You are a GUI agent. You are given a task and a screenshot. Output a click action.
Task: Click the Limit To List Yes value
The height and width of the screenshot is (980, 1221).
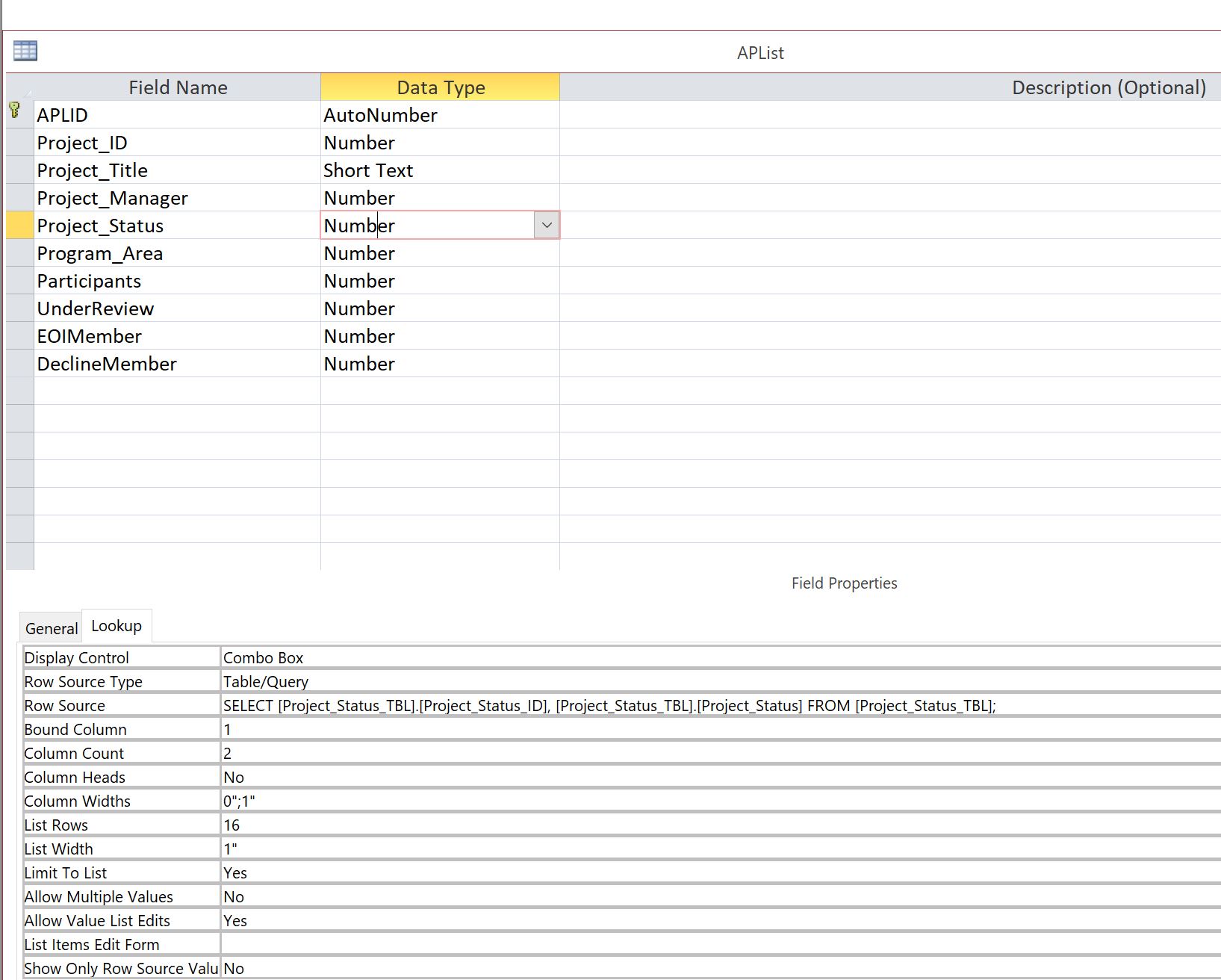point(235,873)
